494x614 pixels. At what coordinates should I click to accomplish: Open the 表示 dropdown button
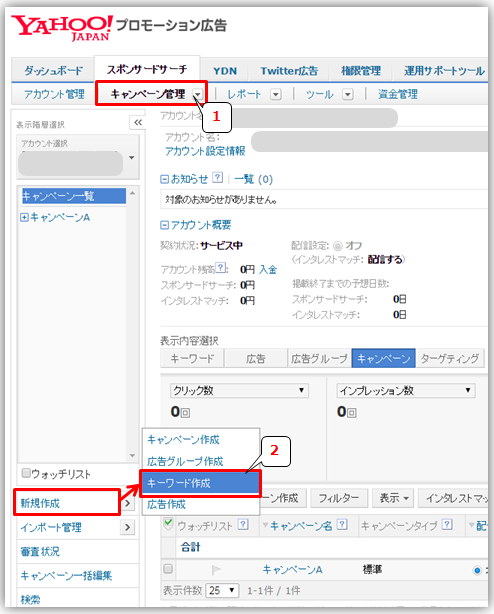(x=394, y=498)
